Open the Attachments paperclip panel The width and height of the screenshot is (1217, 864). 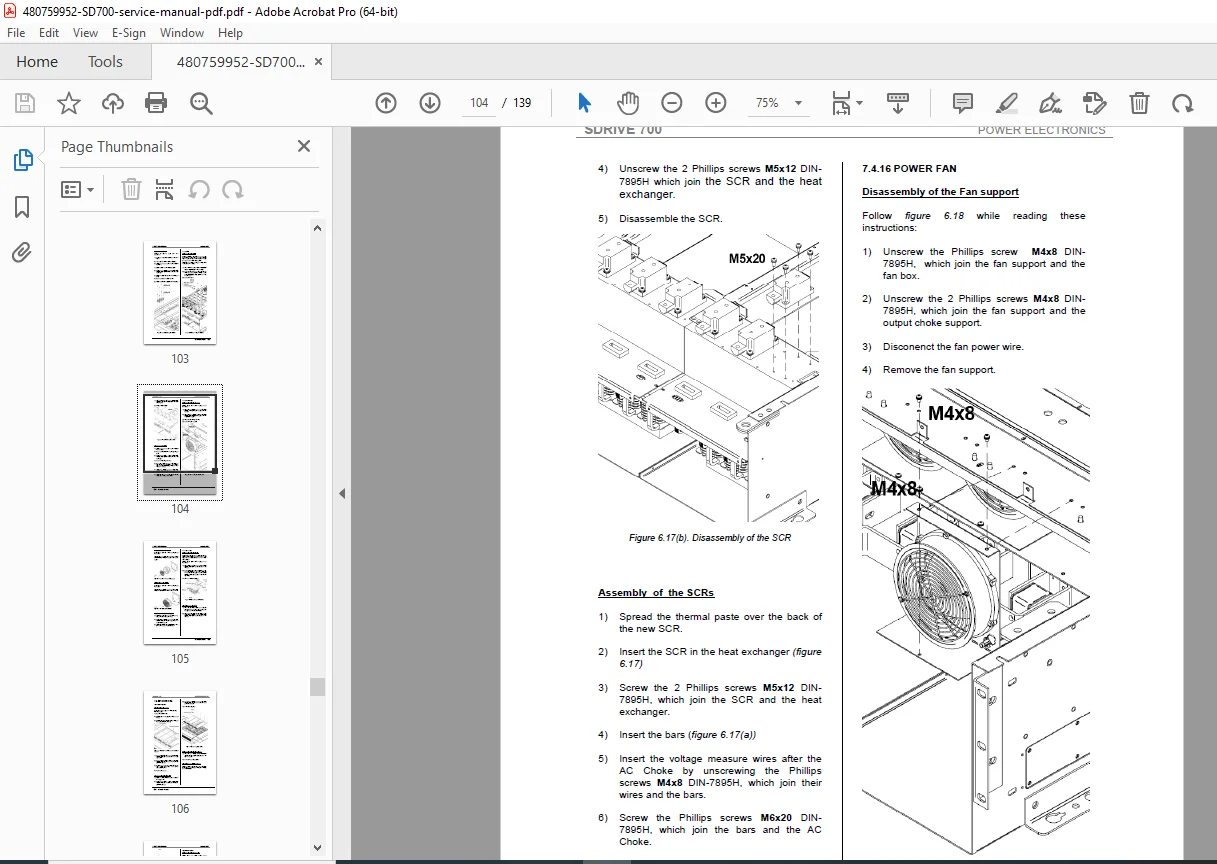(22, 252)
